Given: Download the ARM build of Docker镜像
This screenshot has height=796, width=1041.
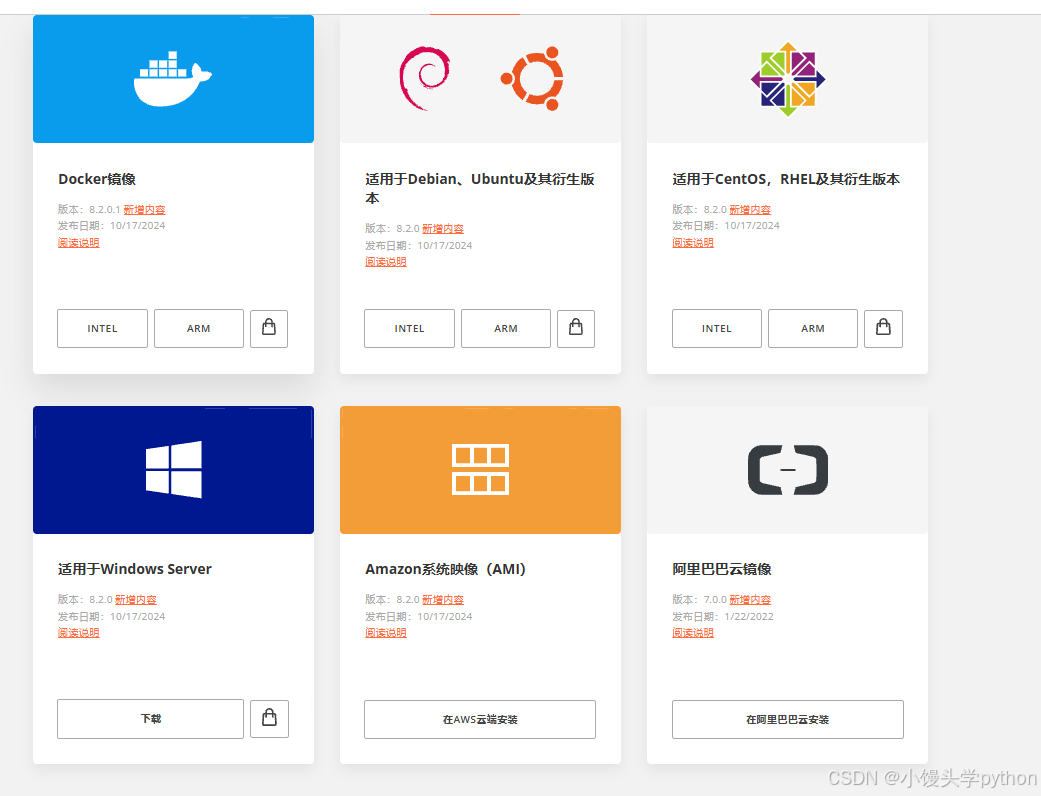Looking at the screenshot, I should [199, 328].
